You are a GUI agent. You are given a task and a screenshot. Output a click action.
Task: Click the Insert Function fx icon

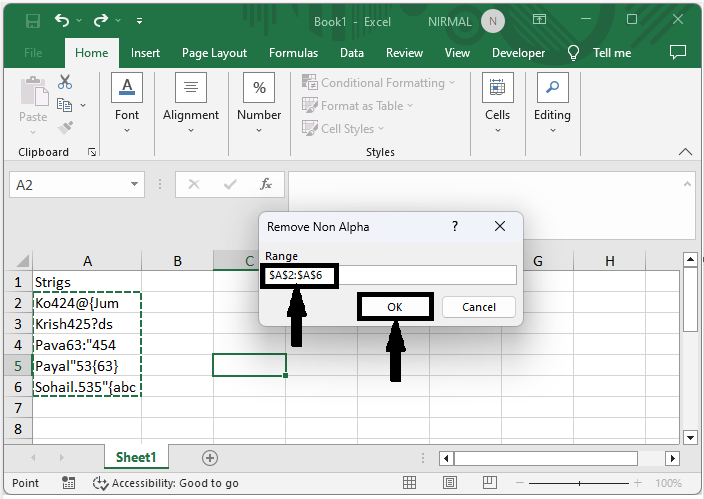[266, 184]
